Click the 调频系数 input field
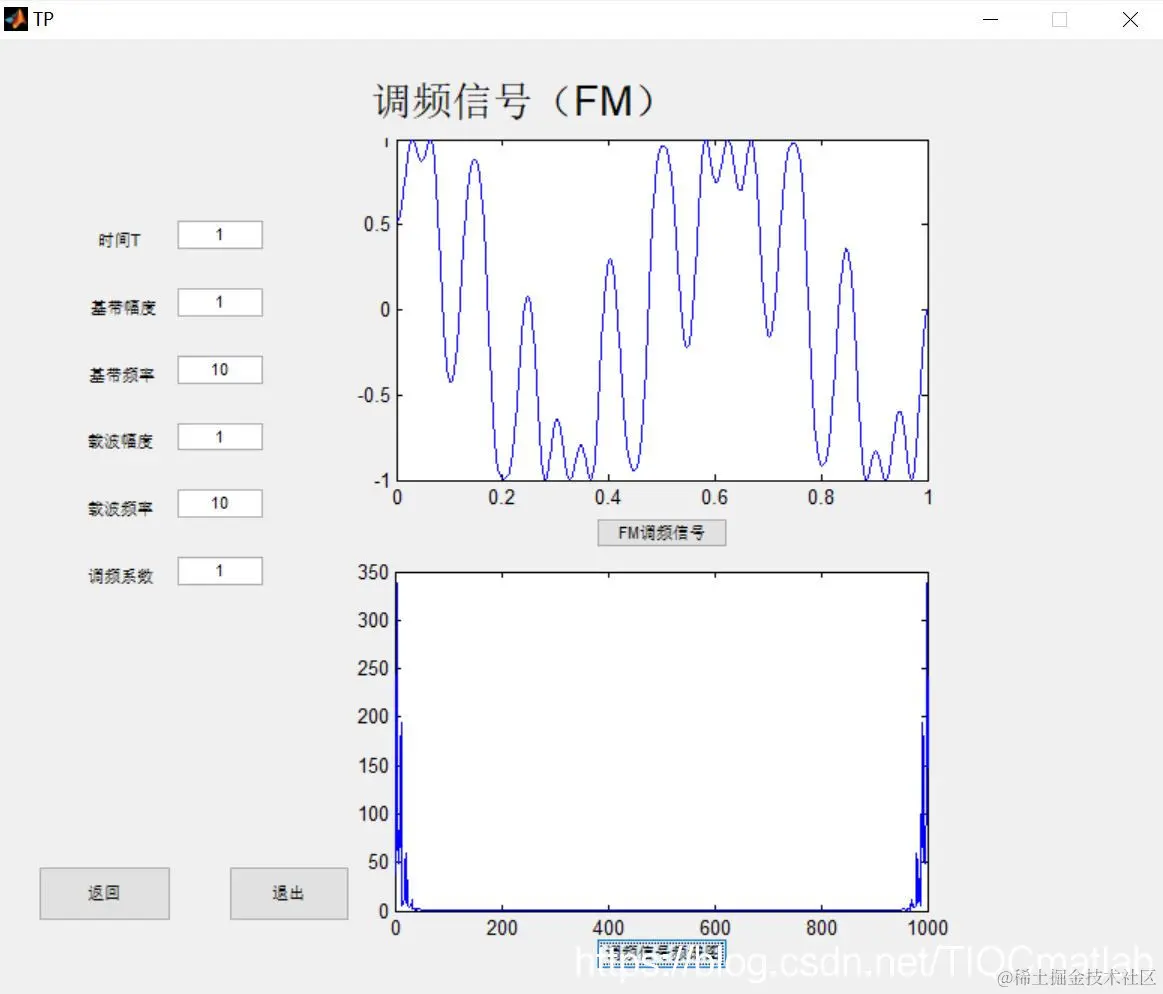The height and width of the screenshot is (994, 1163). [x=220, y=571]
